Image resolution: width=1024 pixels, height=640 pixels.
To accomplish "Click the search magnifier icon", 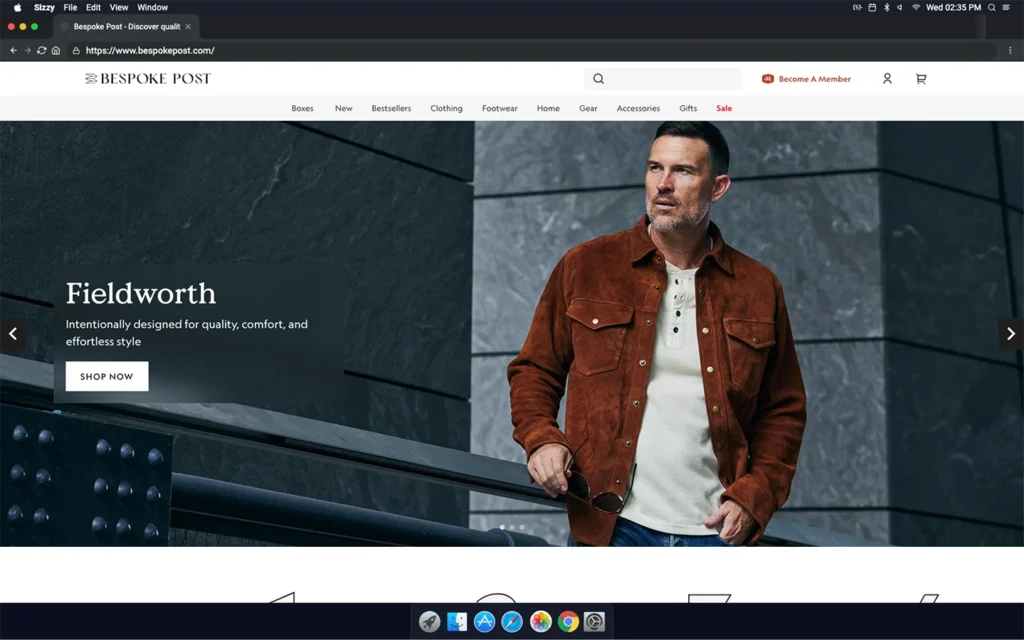I will pos(598,79).
